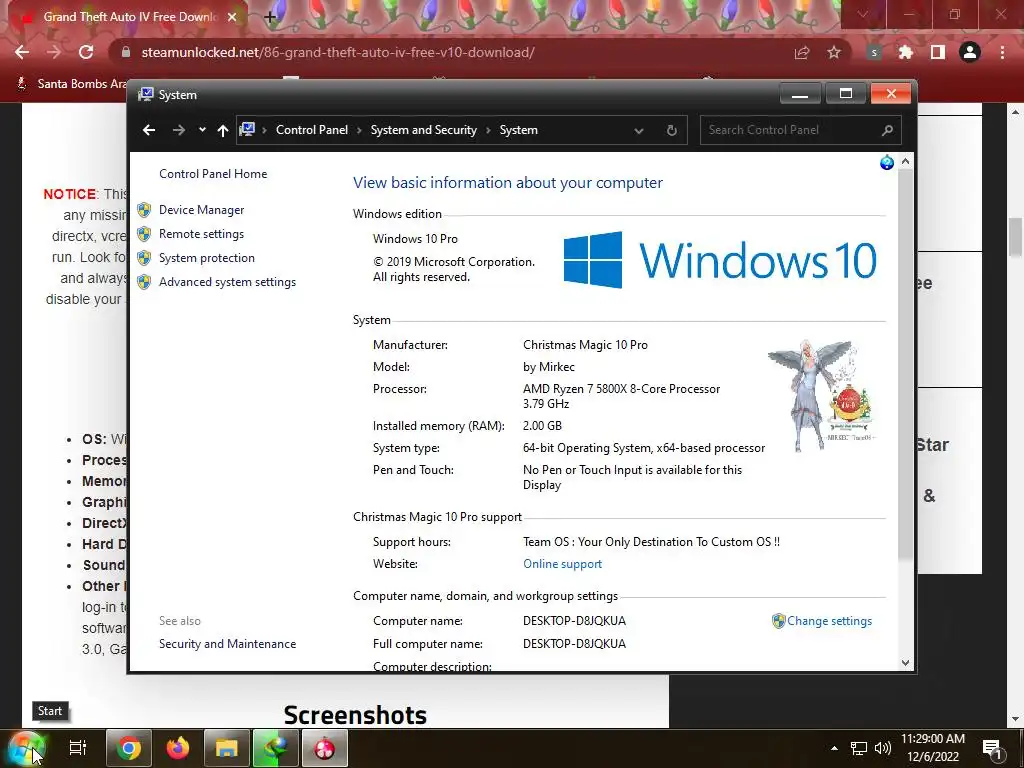Go back in the System window
The image size is (1024, 768).
coord(149,130)
